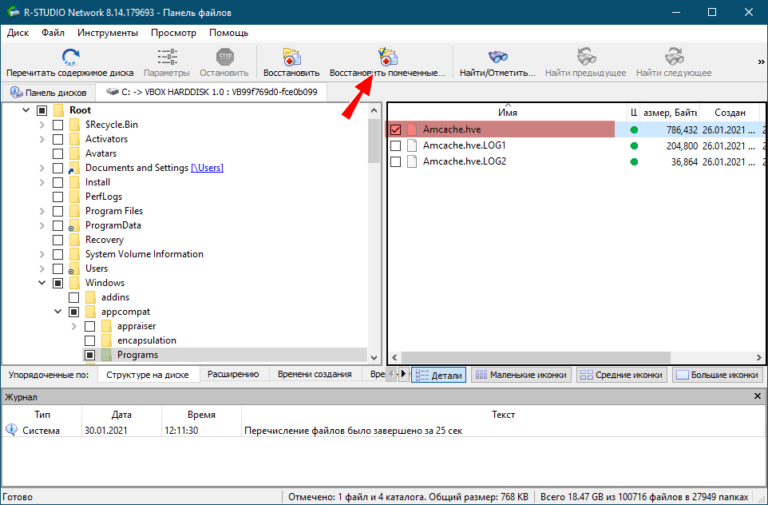The height and width of the screenshot is (505, 768).
Task: Switch to 'Средние иконки' view
Action: (x=621, y=375)
